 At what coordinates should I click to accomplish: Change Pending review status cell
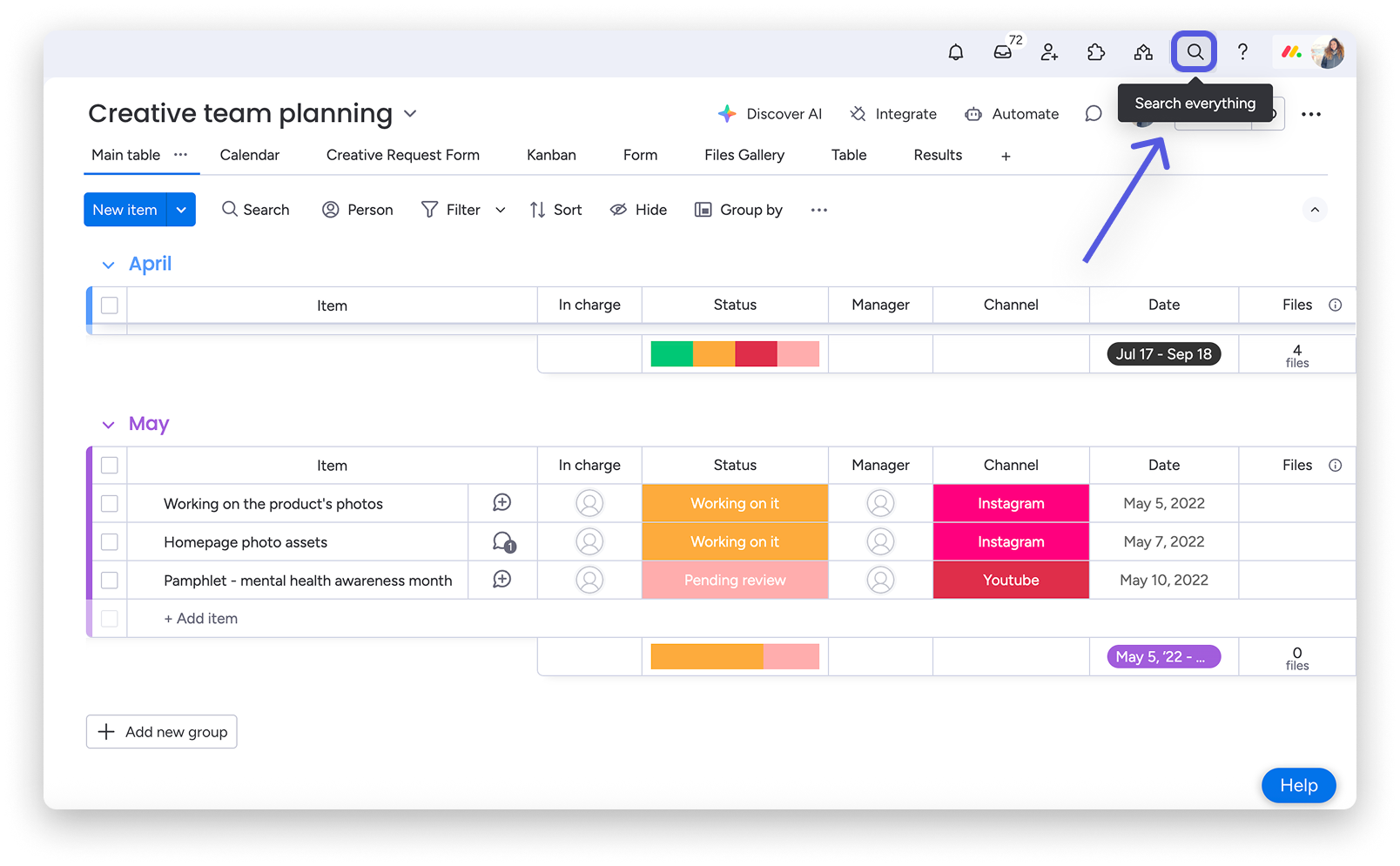(x=735, y=581)
